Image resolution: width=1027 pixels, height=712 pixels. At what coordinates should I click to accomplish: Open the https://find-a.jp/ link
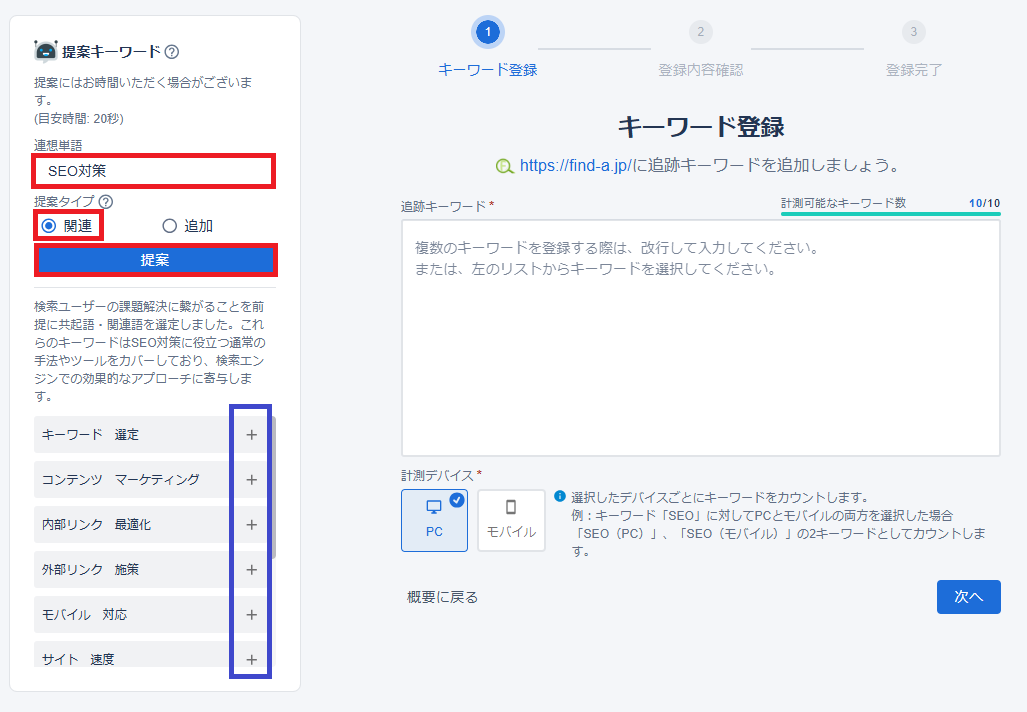click(x=576, y=166)
